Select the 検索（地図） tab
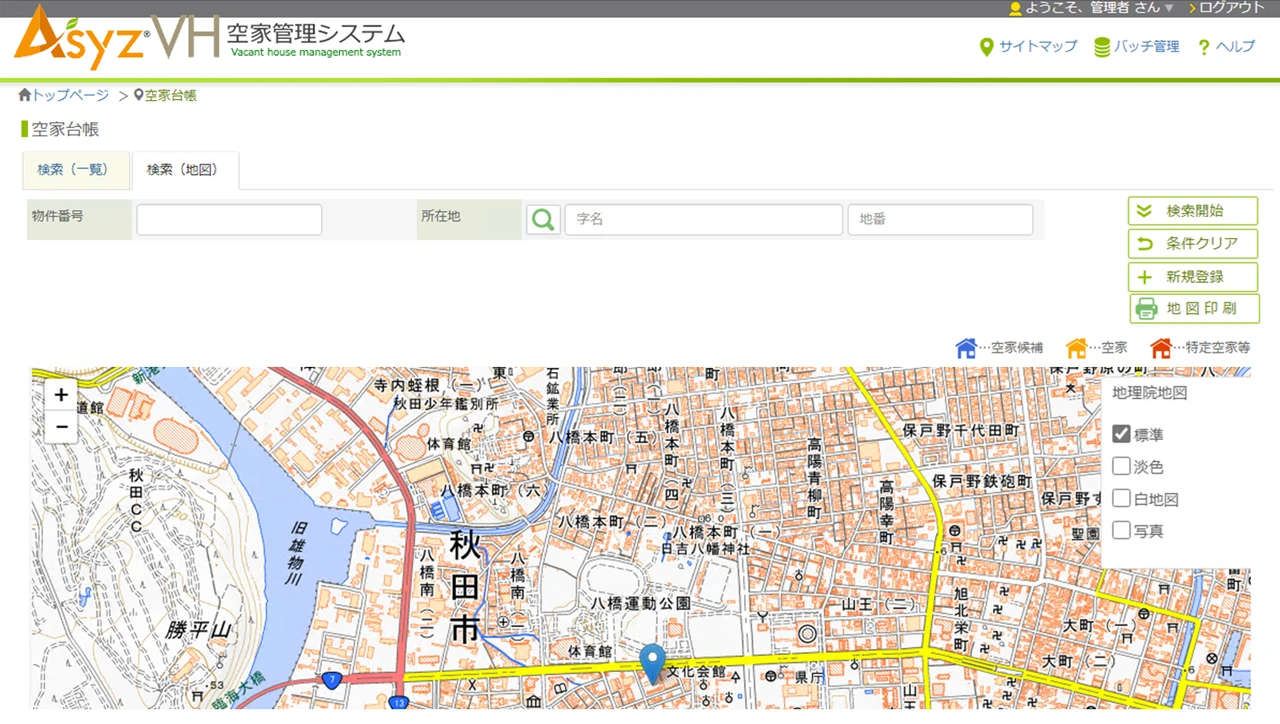 point(185,170)
